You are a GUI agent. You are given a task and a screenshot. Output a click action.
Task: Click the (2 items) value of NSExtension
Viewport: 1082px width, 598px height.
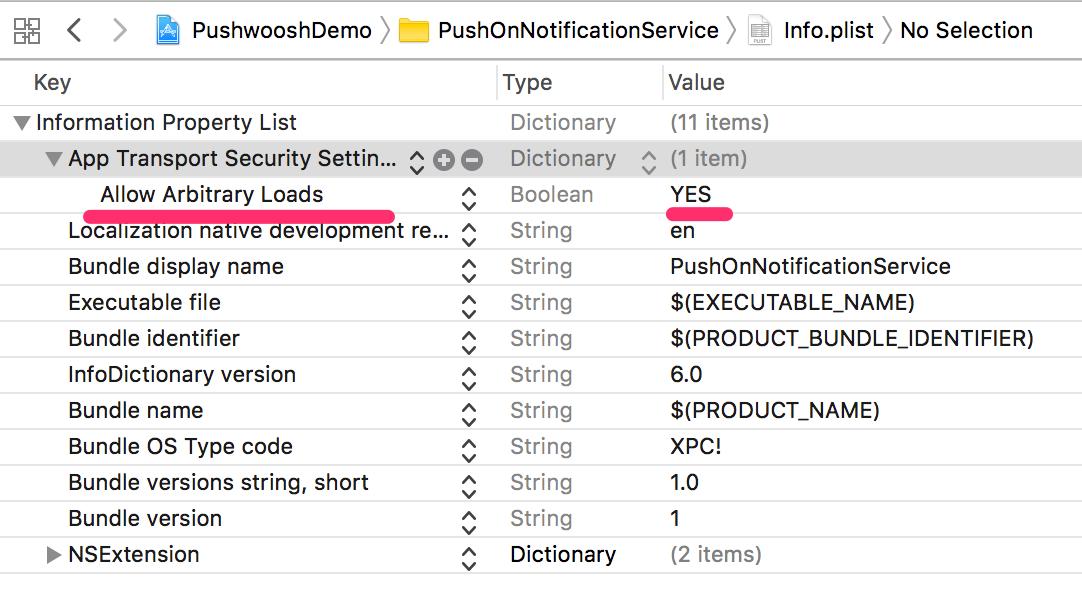716,555
